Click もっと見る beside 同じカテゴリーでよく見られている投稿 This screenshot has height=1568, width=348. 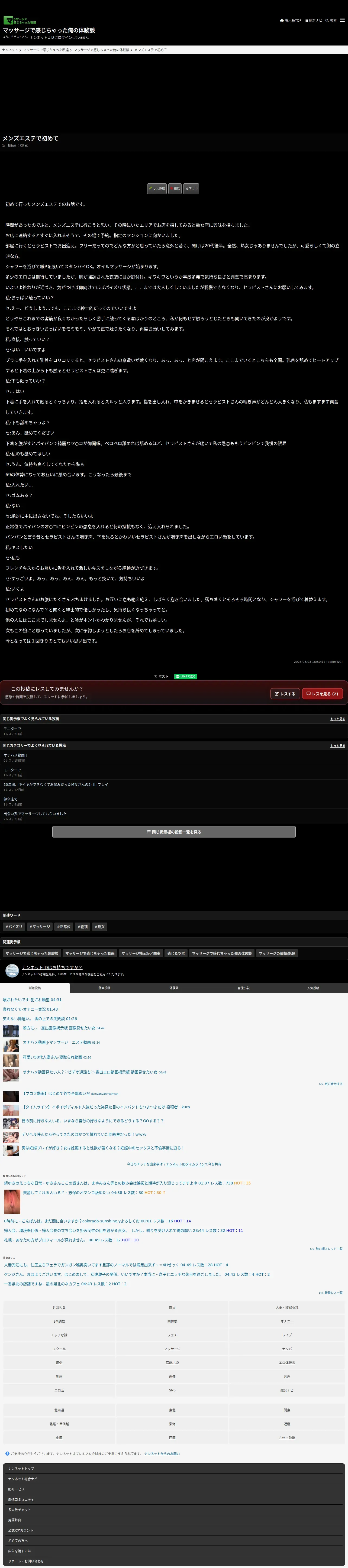click(x=338, y=746)
